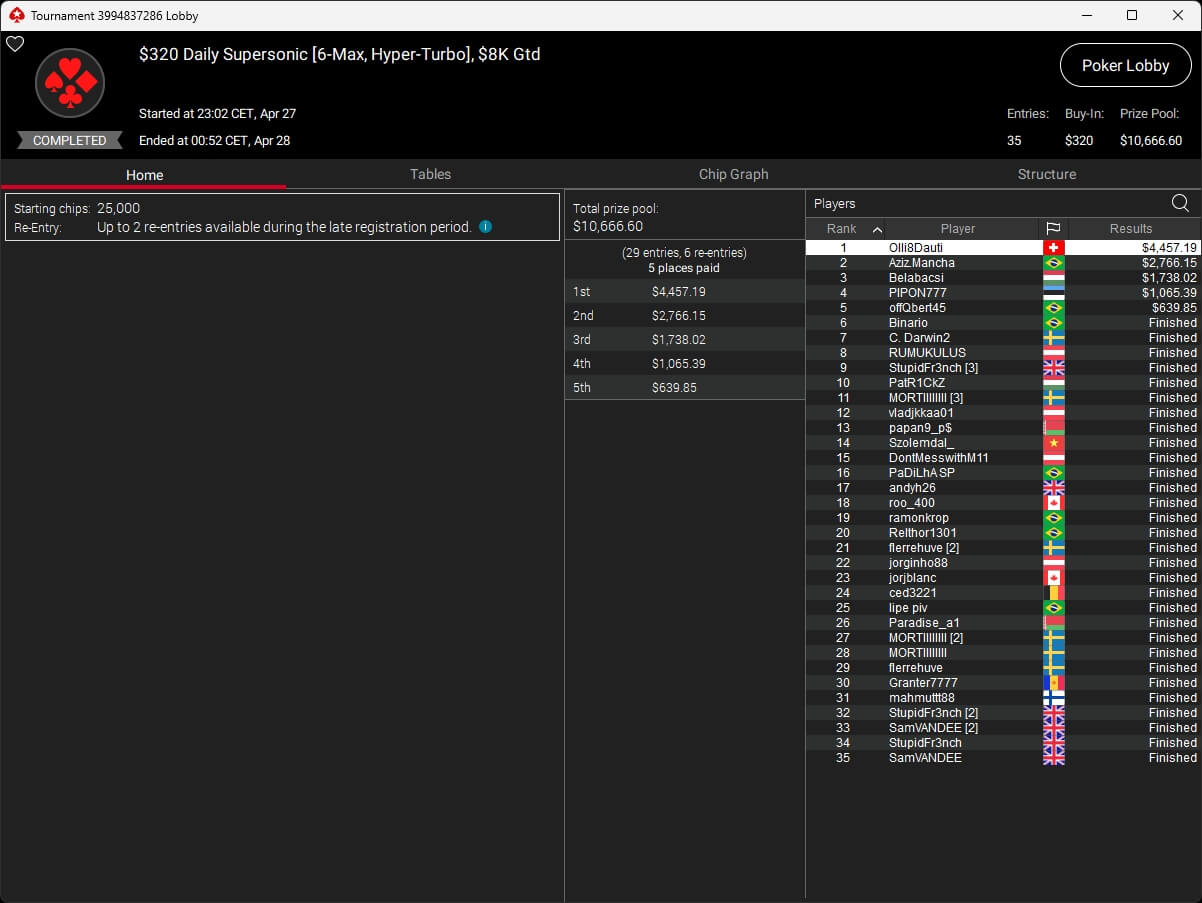
Task: Click the Canada flag beside roo_400
Action: [1053, 503]
